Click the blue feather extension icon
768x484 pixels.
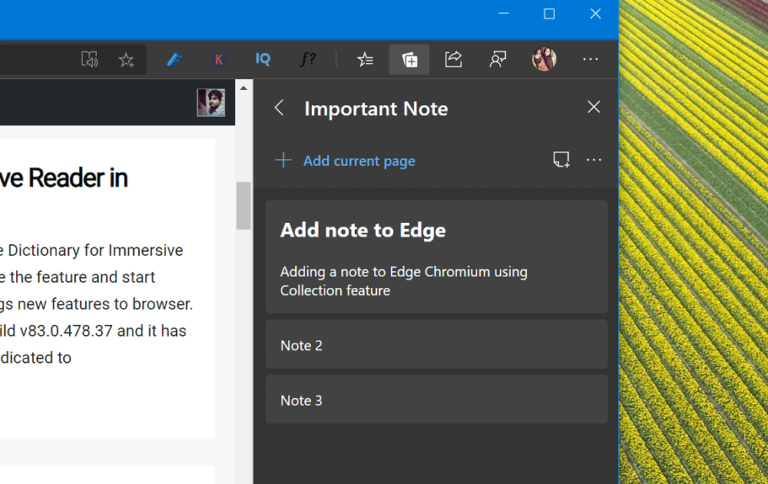[x=174, y=59]
